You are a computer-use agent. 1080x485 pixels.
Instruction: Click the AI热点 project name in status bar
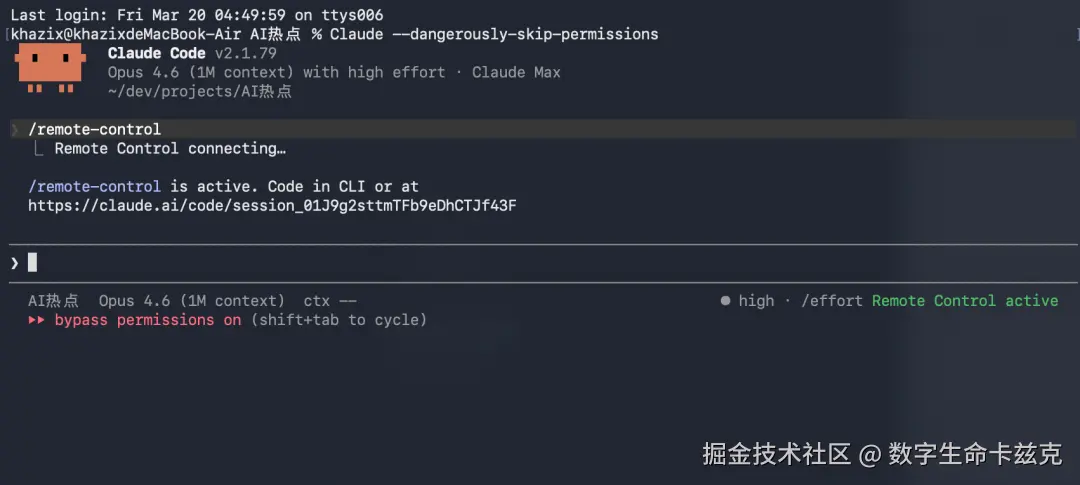tap(53, 301)
